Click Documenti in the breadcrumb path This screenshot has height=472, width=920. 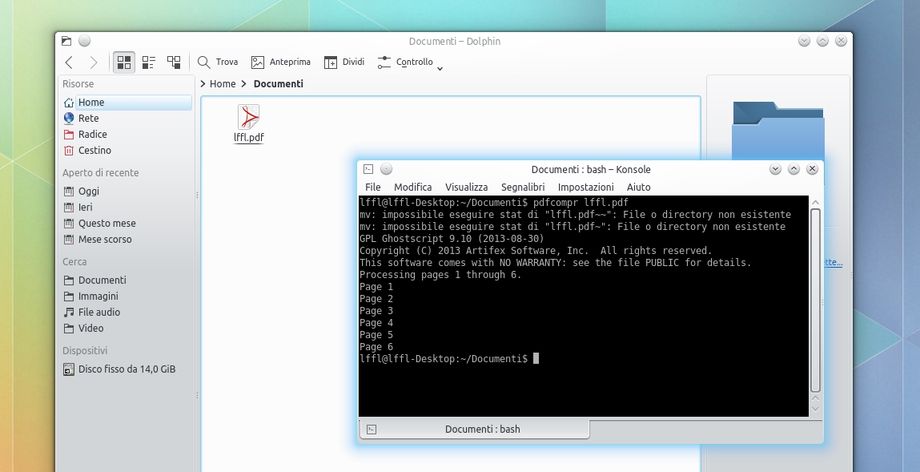[278, 84]
